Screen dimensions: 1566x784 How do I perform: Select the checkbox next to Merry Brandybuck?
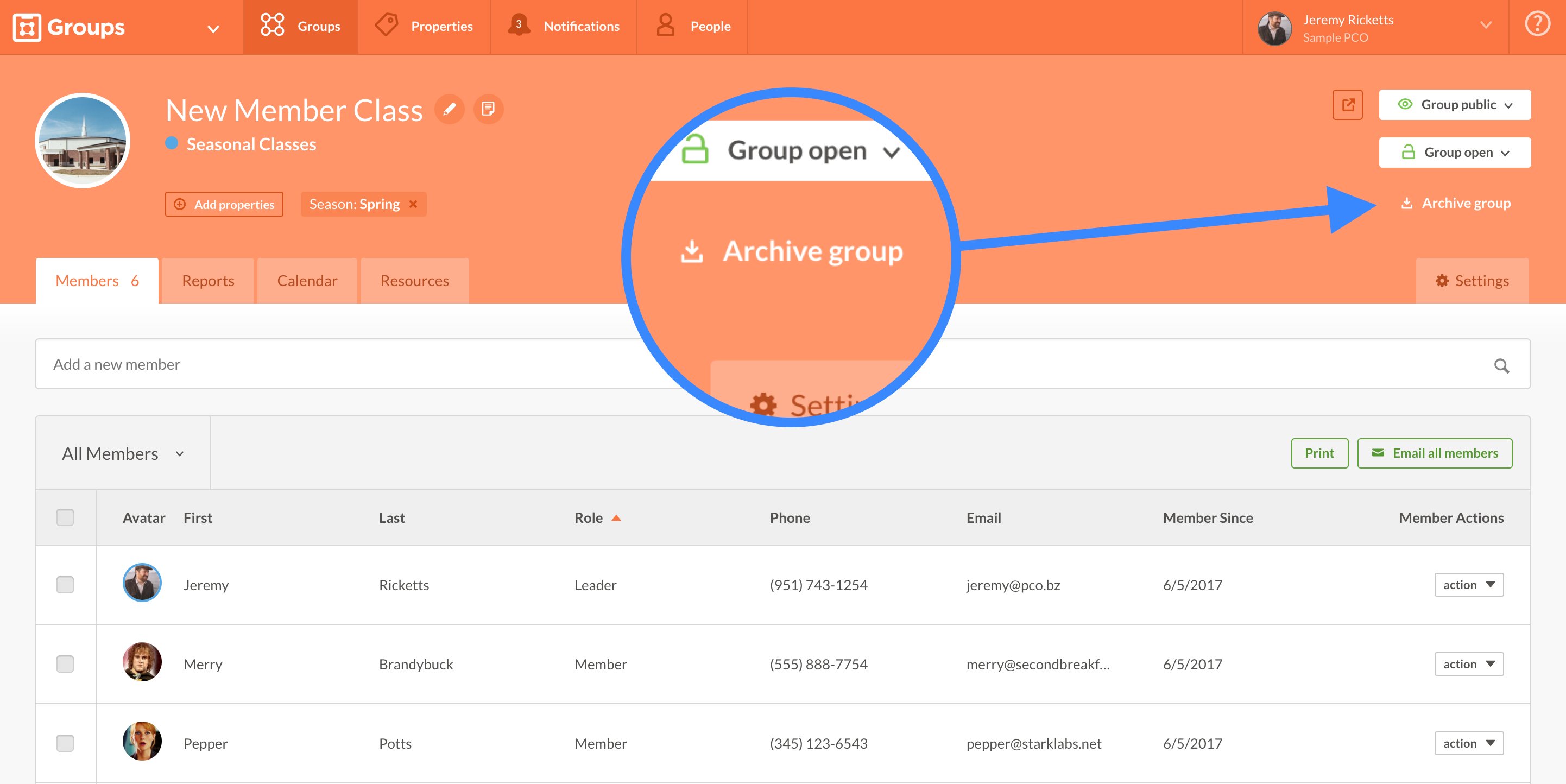66,663
